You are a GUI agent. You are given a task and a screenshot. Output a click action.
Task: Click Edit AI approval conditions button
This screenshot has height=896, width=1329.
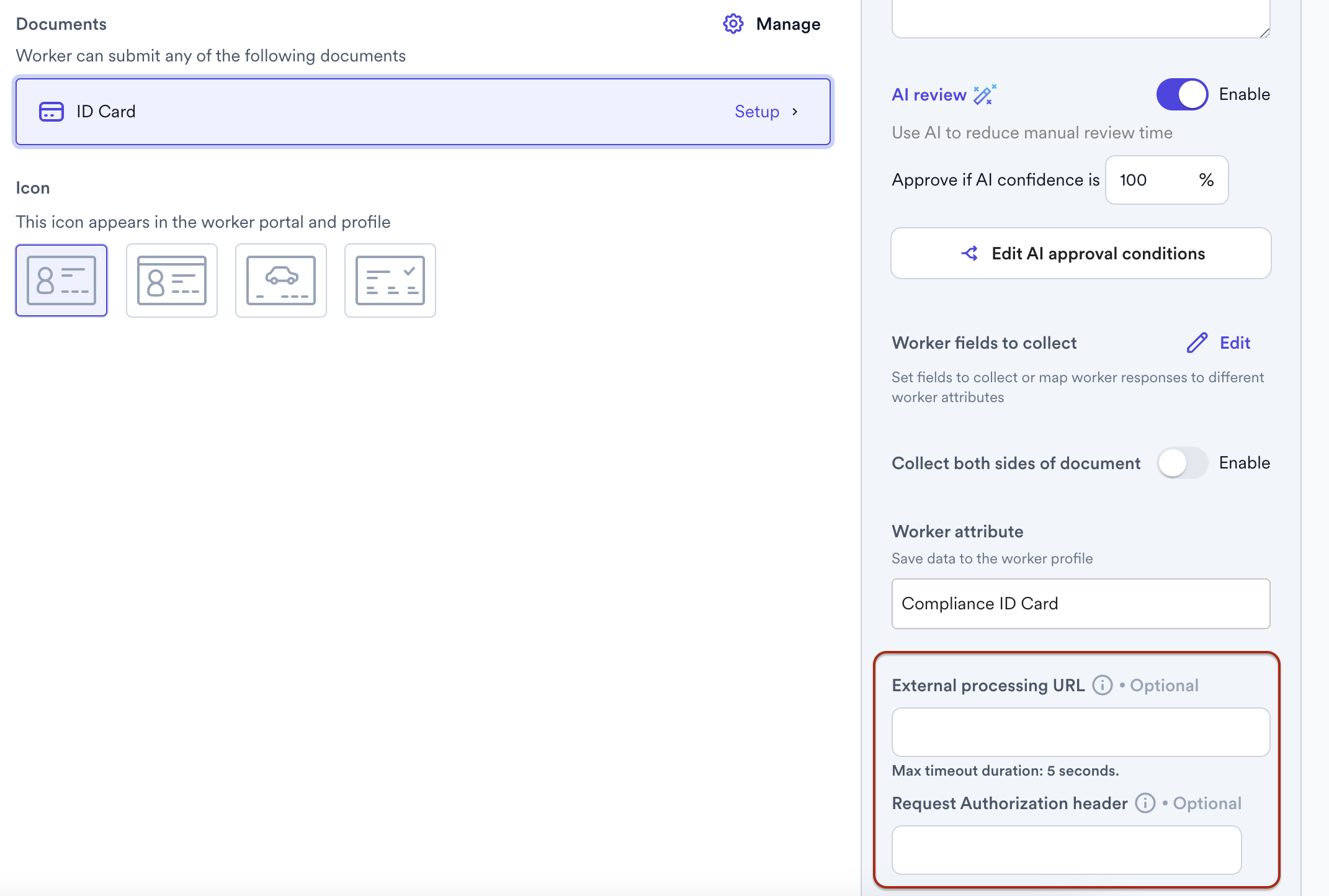coord(1081,253)
